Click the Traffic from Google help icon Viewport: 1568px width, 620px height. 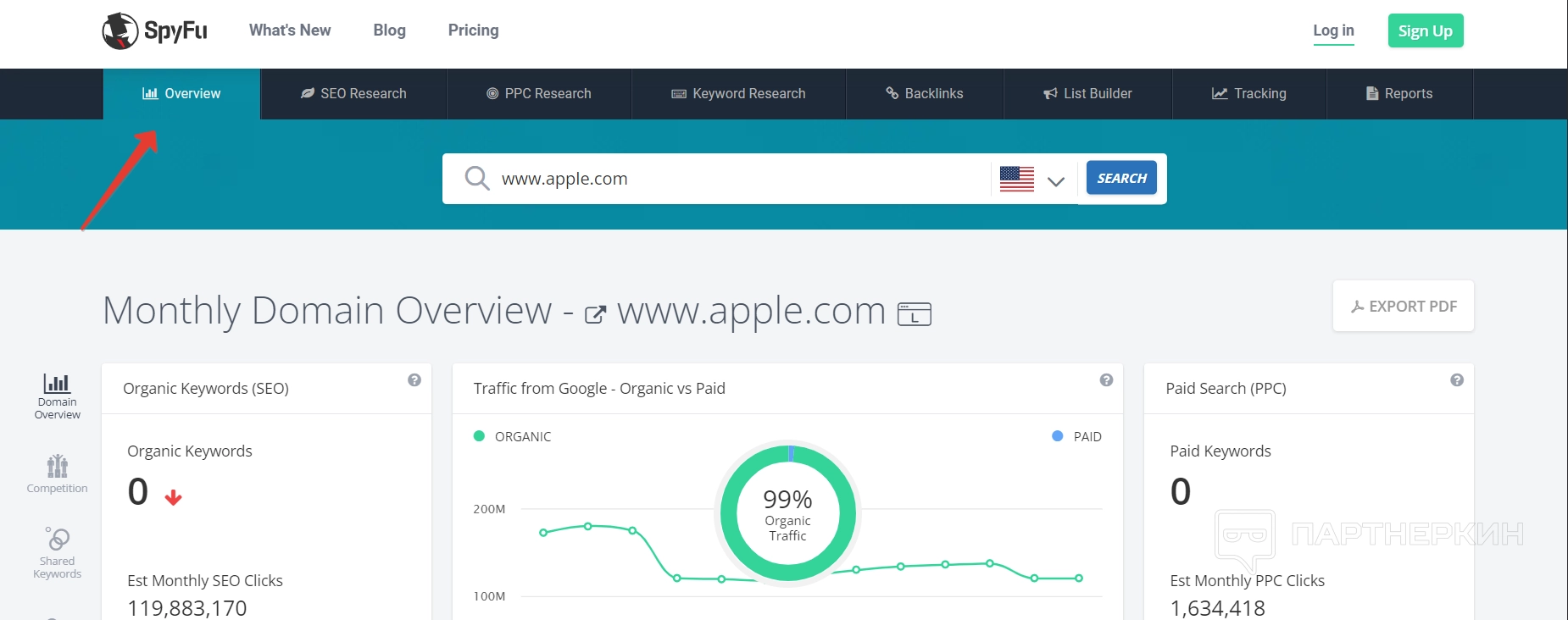1106,380
